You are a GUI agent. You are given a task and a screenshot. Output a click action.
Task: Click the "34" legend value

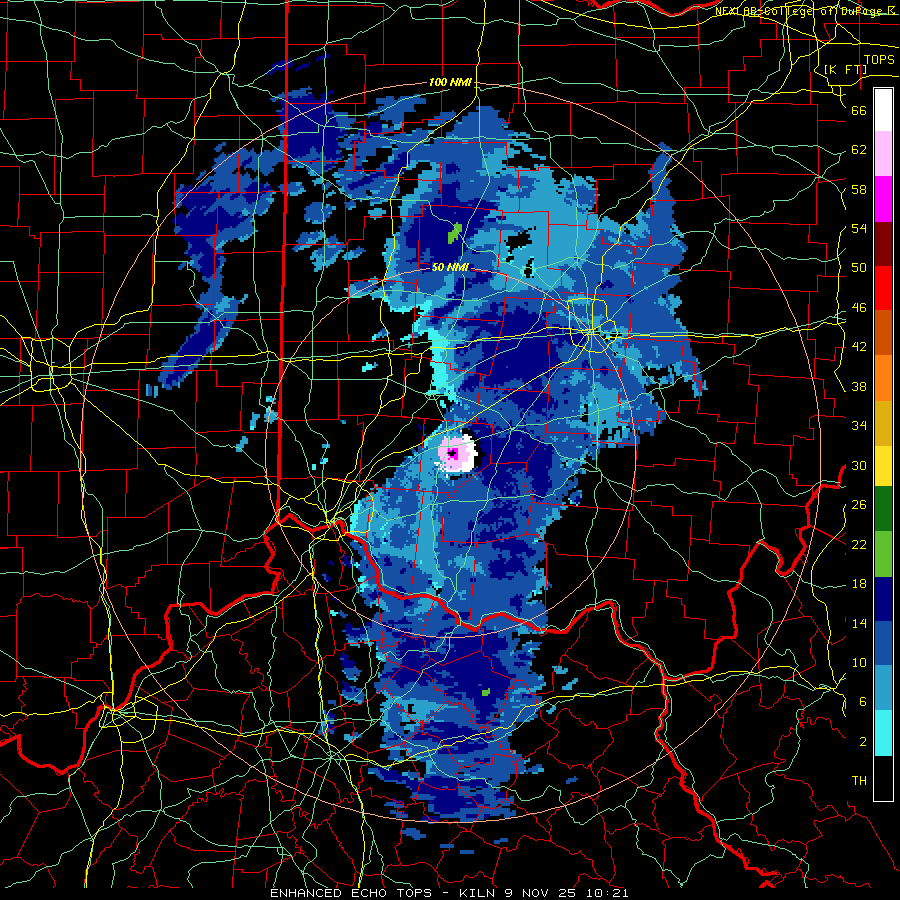pyautogui.click(x=859, y=426)
